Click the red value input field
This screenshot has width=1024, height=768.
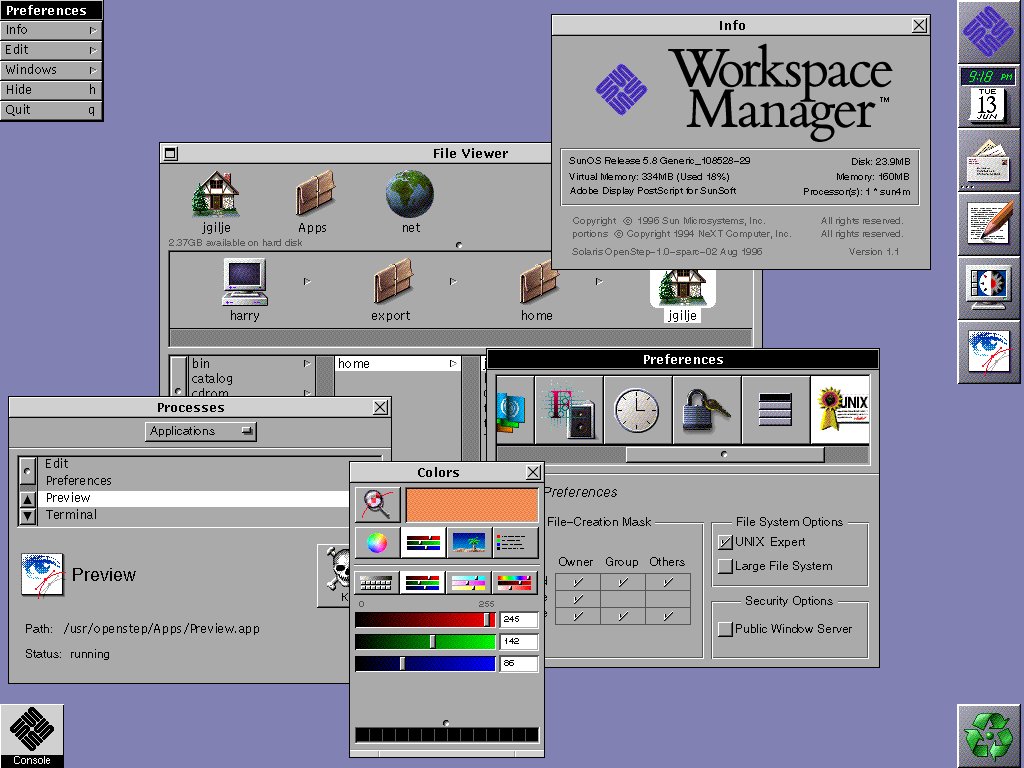pyautogui.click(x=518, y=620)
